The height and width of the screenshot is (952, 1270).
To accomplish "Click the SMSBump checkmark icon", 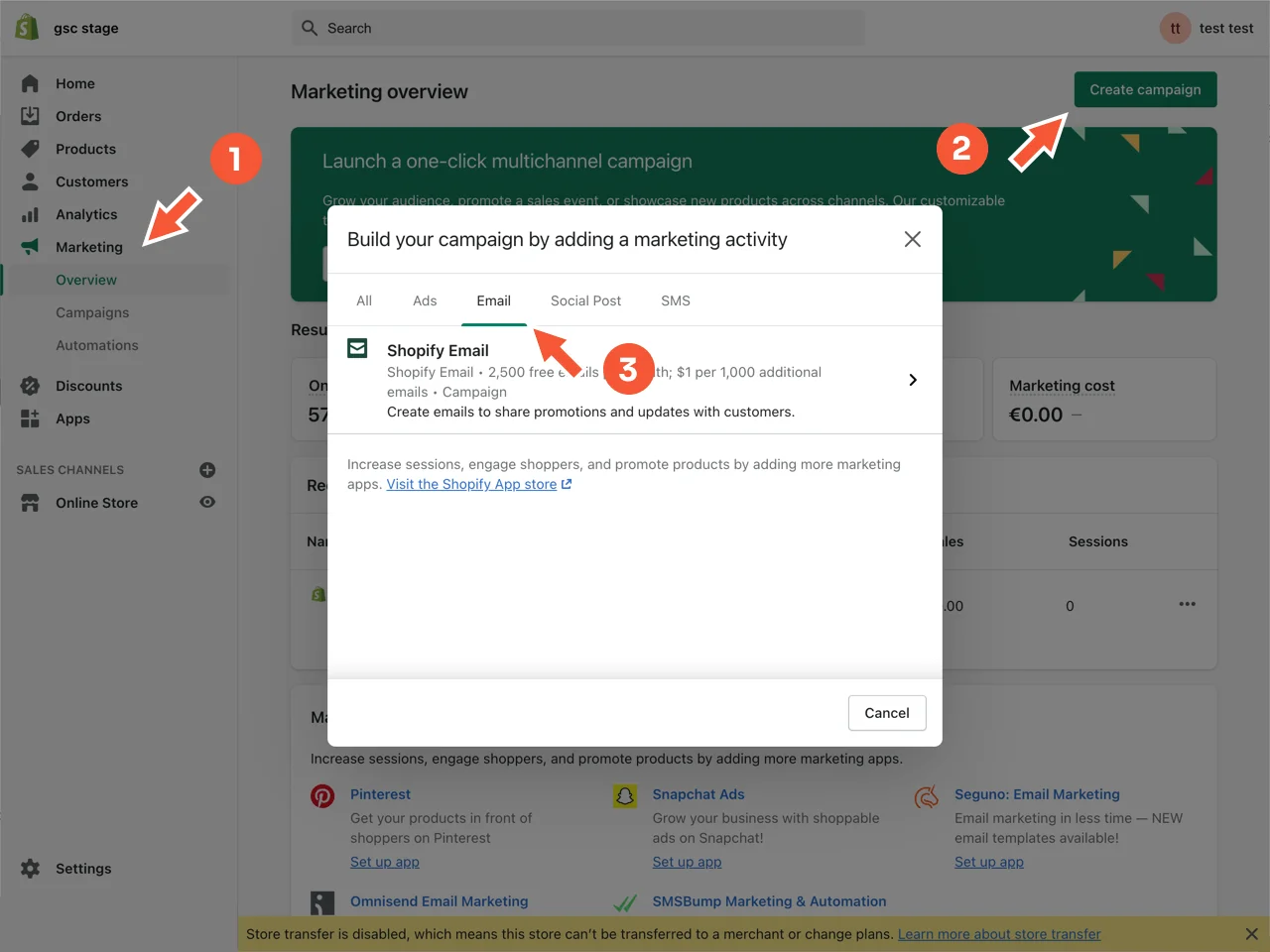I will 625,902.
